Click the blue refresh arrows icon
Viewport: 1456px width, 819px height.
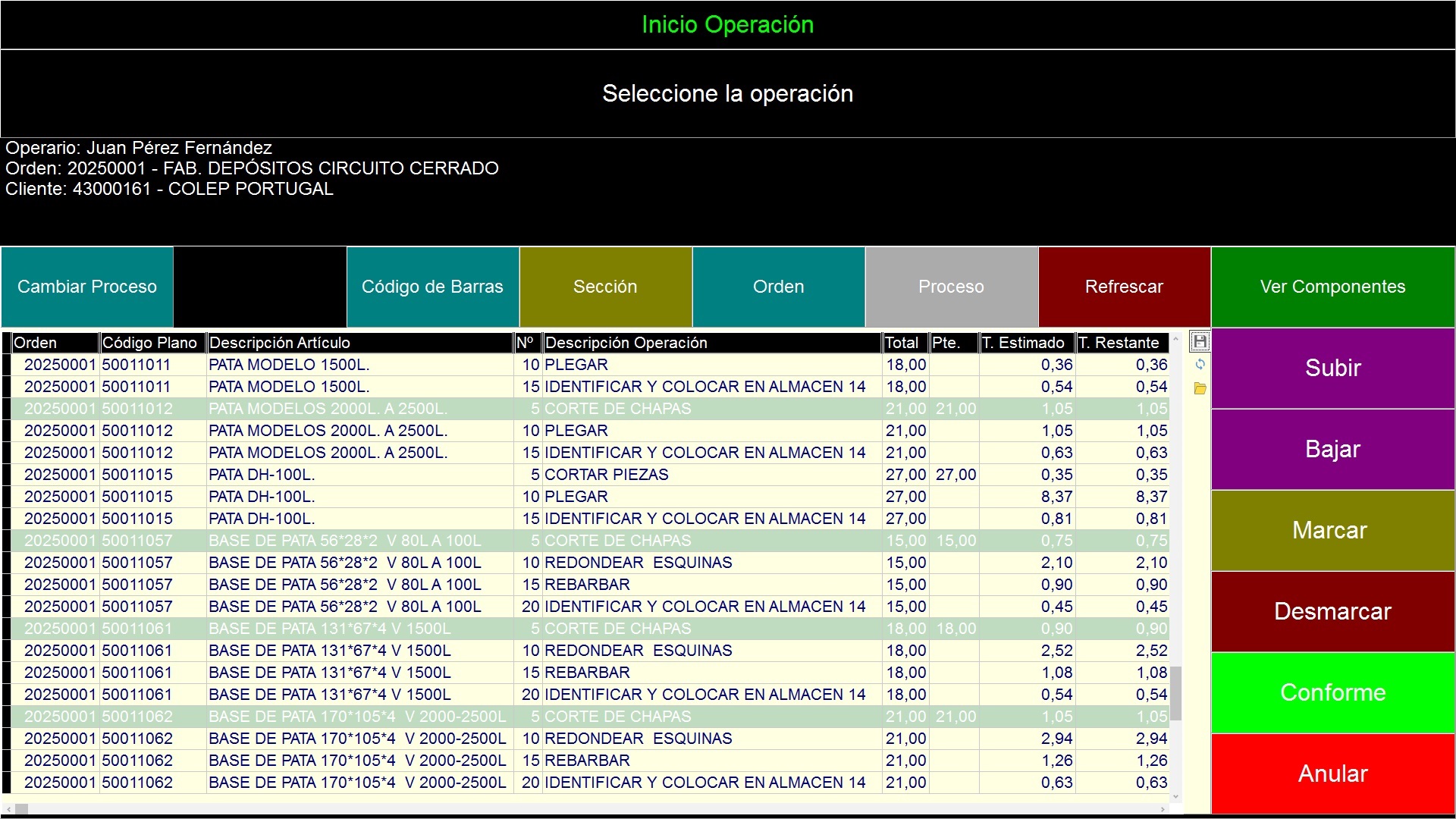coord(1200,365)
